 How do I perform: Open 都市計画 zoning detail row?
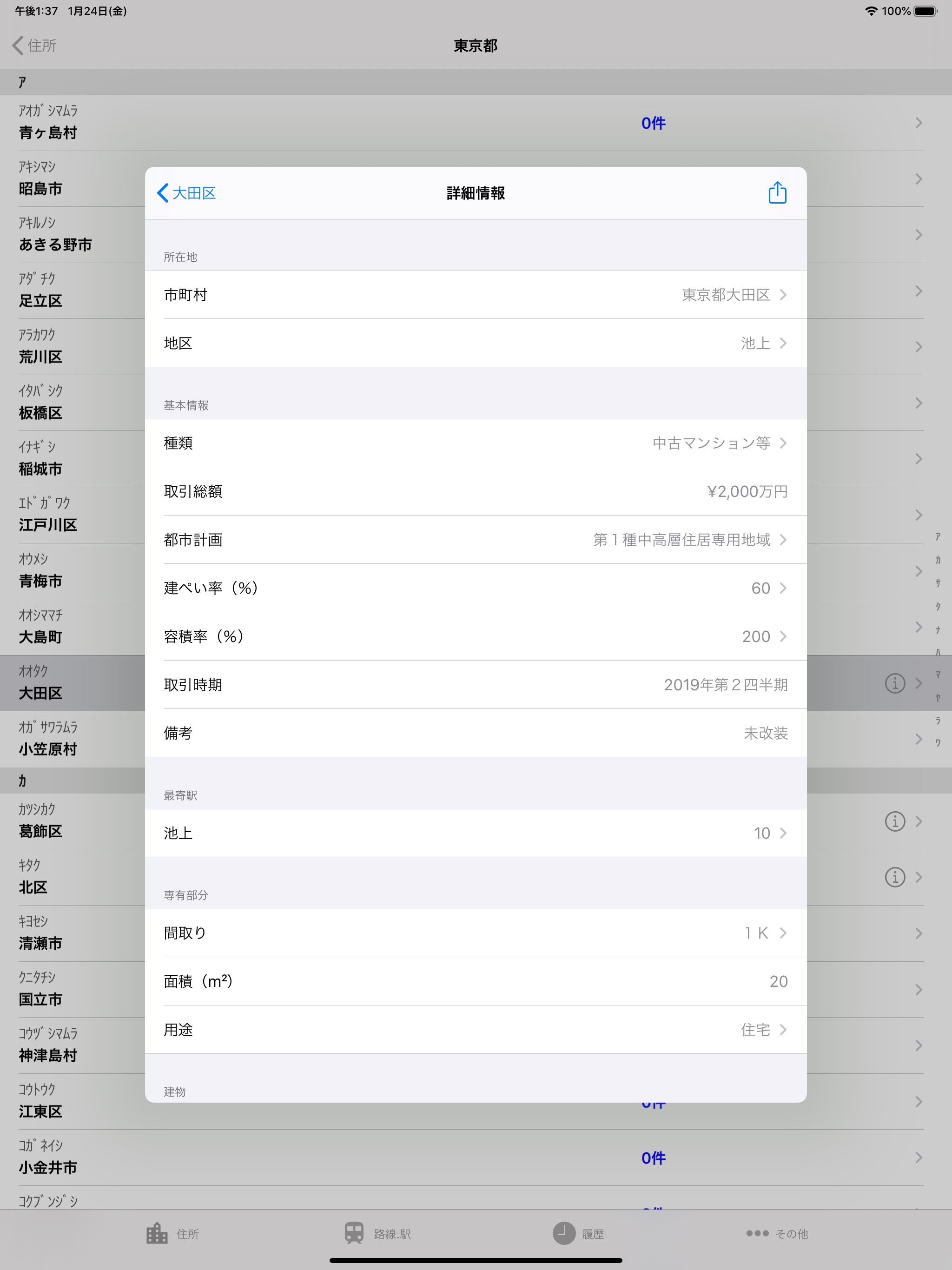(476, 540)
